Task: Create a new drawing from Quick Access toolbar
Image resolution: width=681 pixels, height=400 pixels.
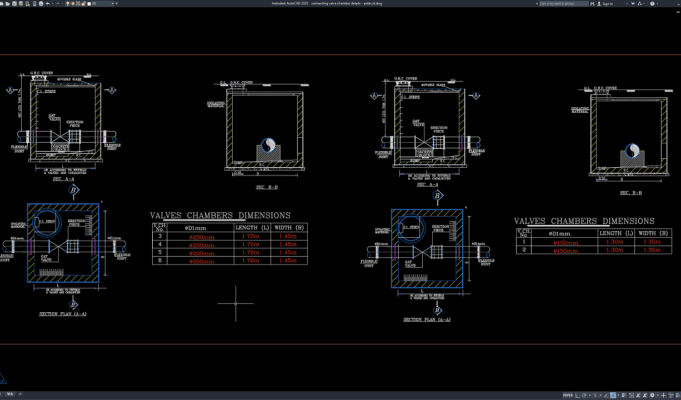Action: (x=2, y=3)
